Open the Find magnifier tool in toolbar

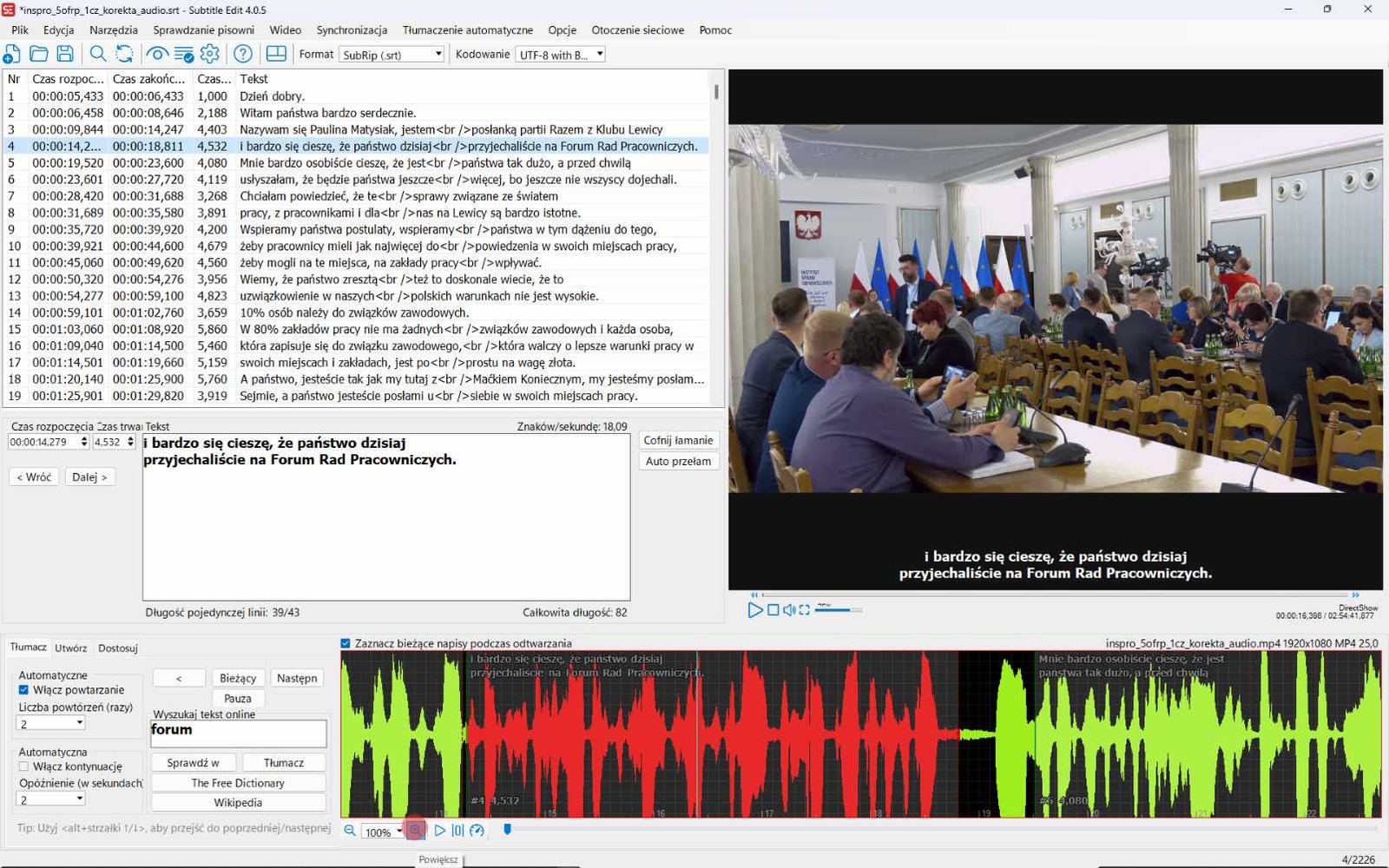pyautogui.click(x=98, y=54)
